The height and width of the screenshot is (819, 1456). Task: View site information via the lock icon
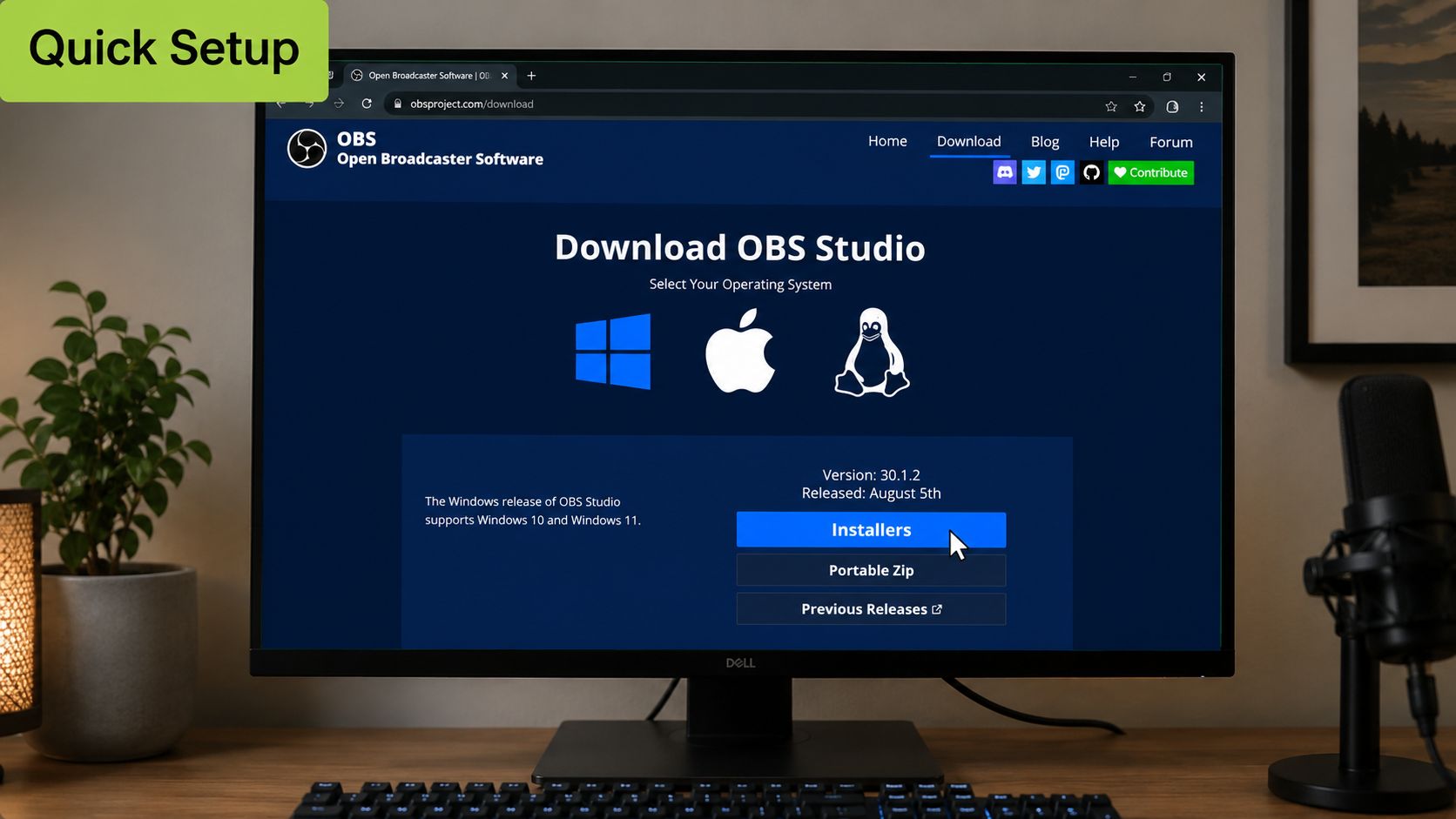click(x=398, y=104)
